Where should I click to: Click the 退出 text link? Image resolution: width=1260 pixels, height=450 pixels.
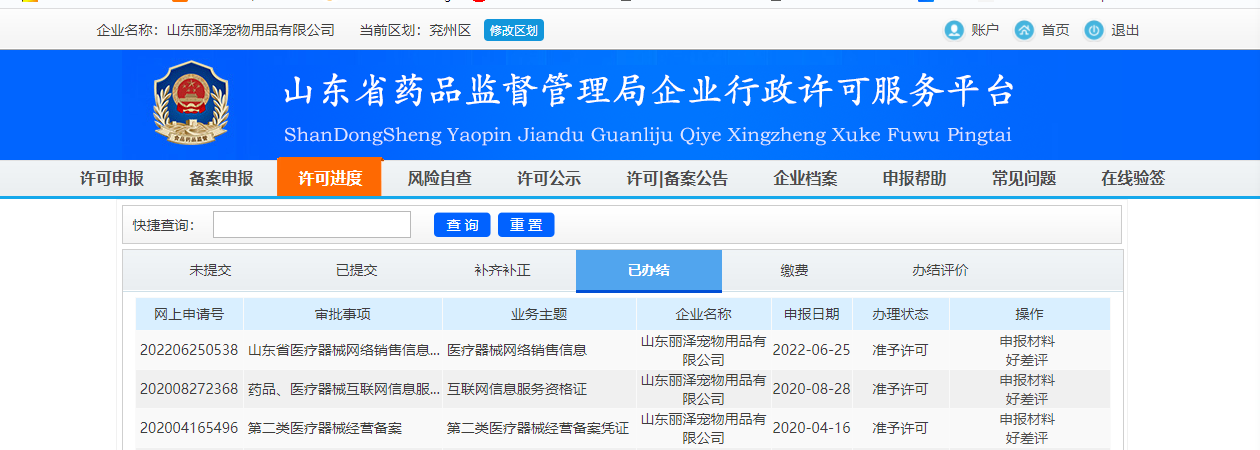click(x=1125, y=30)
